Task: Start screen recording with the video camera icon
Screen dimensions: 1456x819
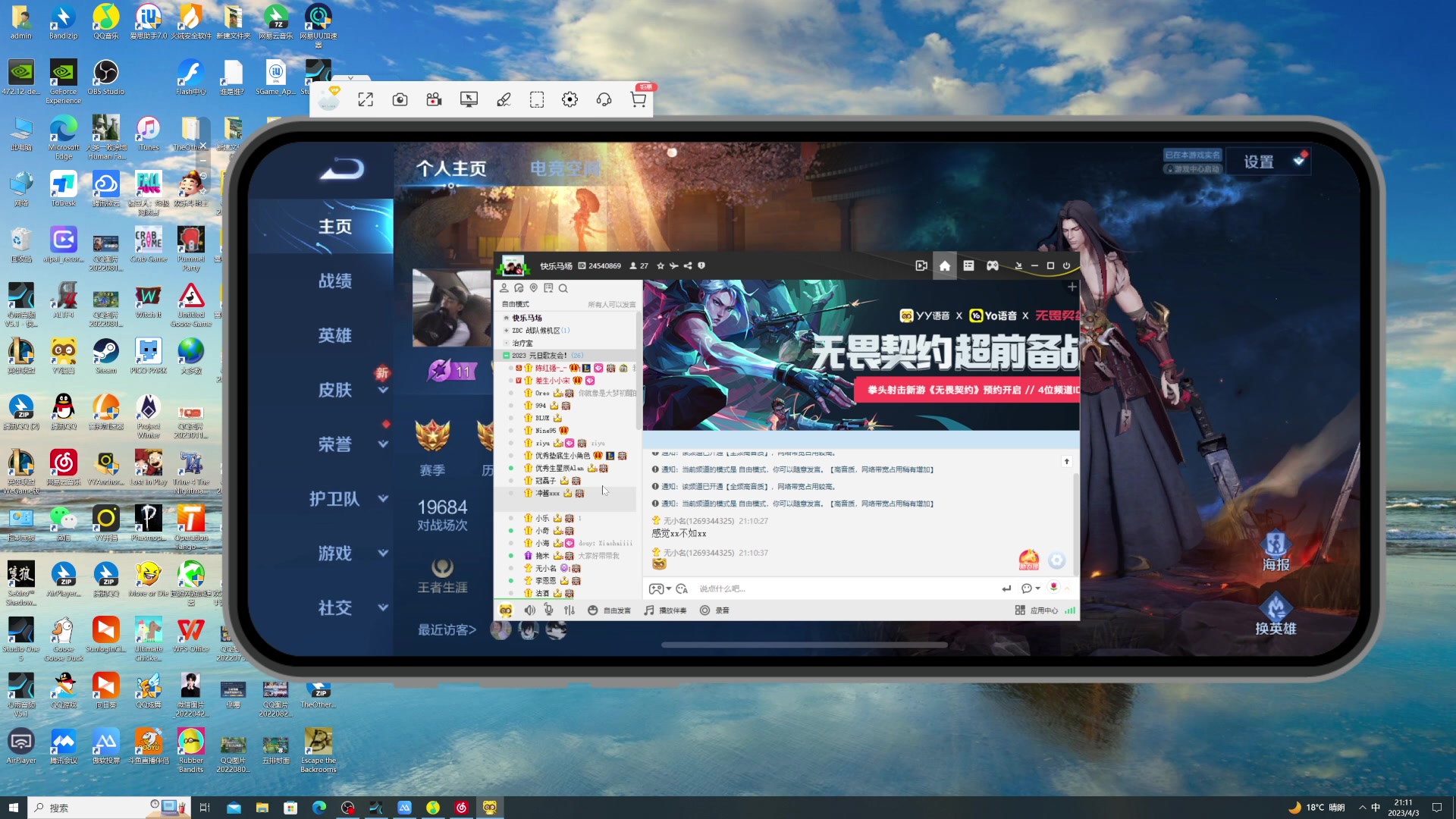Action: click(x=434, y=99)
